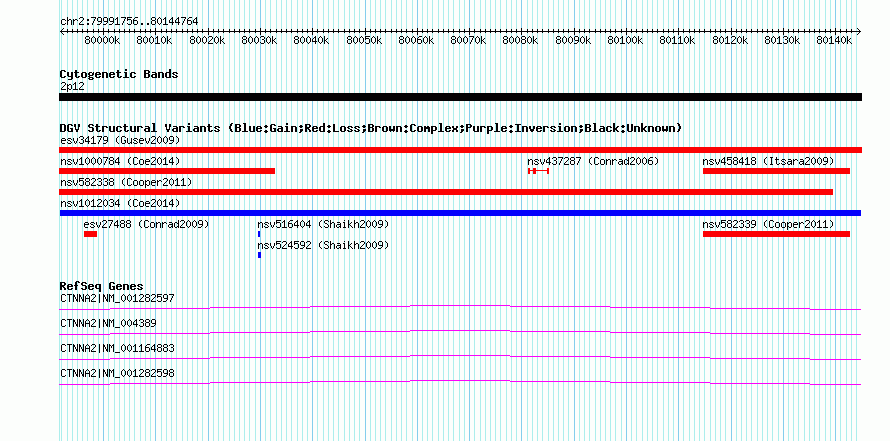Open CTNNA2|NM_004389 gene label
The image size is (890, 441).
(x=108, y=323)
